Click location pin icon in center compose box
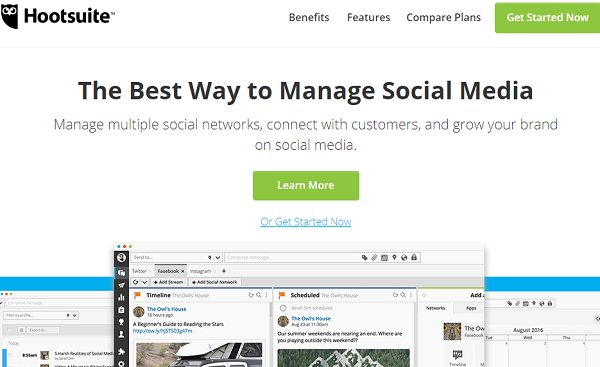600x367 pixels. tap(394, 258)
